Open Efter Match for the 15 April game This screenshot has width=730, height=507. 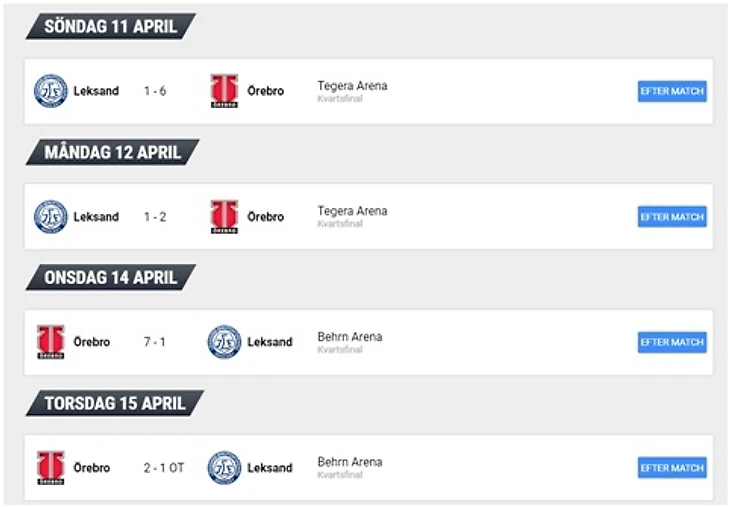point(672,468)
